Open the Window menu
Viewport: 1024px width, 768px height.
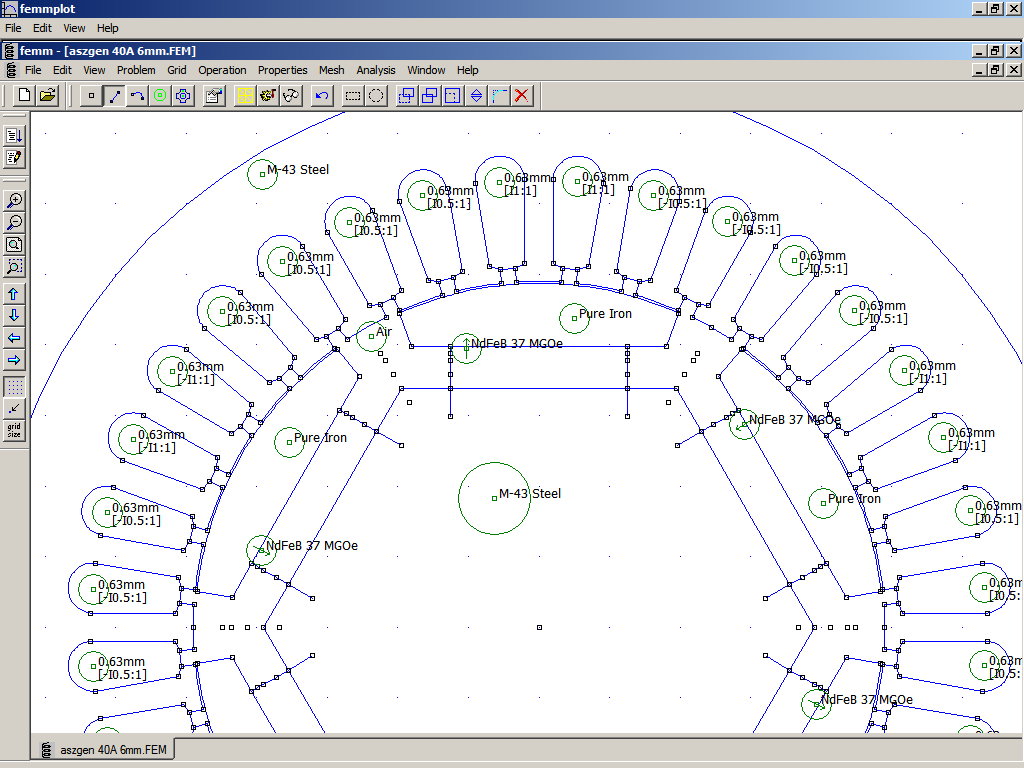[426, 70]
